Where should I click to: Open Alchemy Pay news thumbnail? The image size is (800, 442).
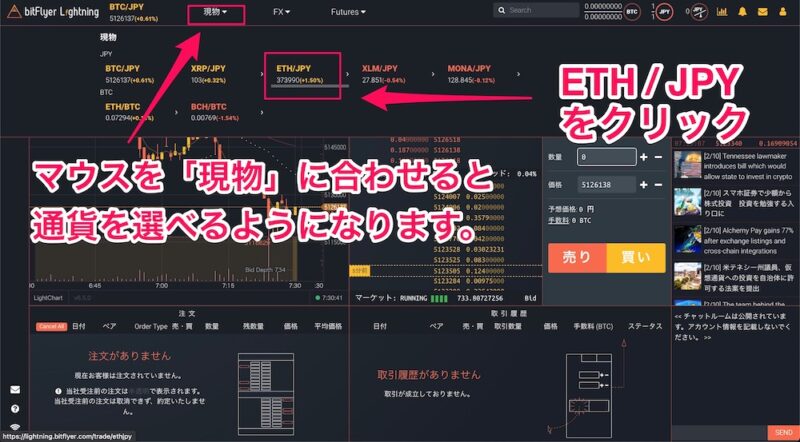point(687,239)
